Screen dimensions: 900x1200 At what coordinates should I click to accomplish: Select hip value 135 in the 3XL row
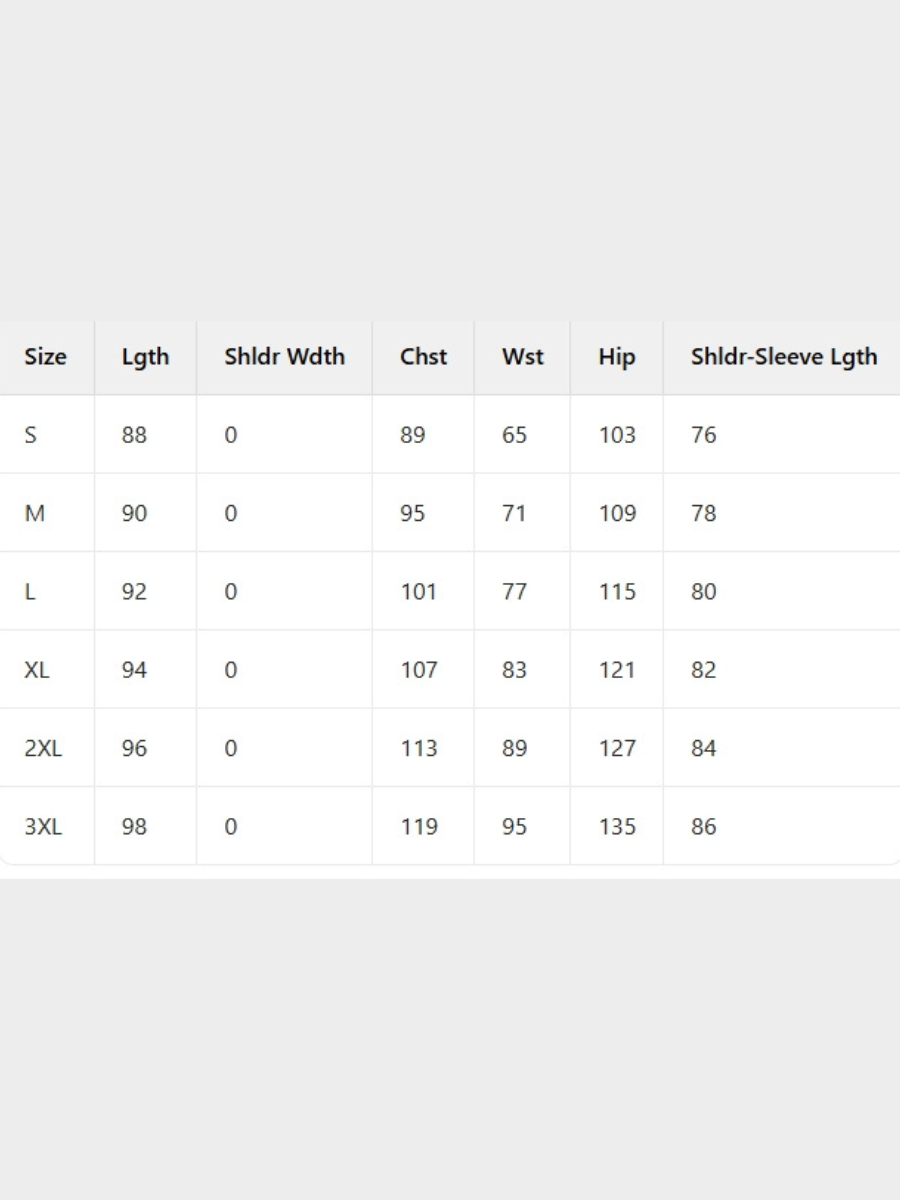[x=616, y=827]
